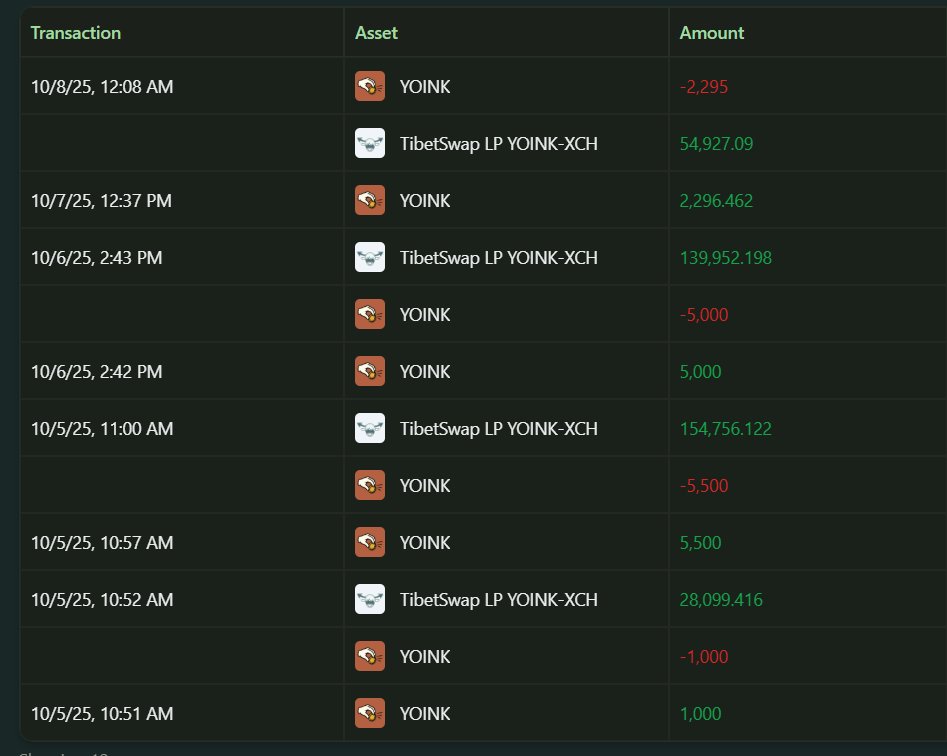This screenshot has width=947, height=756.
Task: Click the green amount 5,500
Action: coord(701,542)
